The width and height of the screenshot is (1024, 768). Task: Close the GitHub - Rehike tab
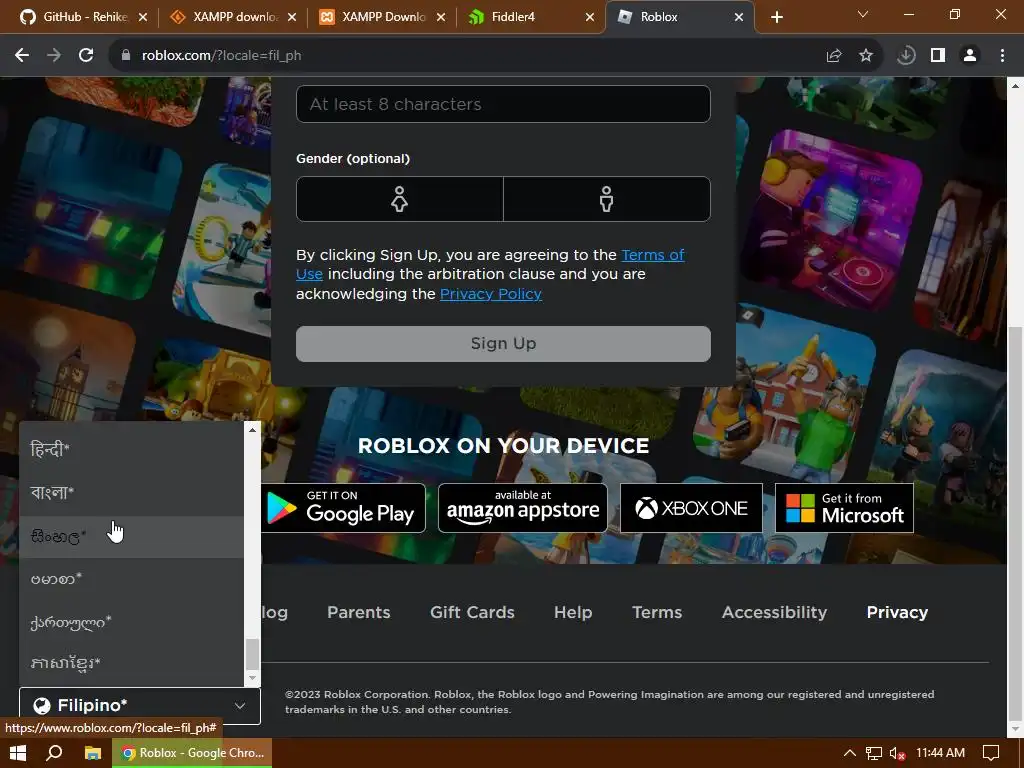143,17
